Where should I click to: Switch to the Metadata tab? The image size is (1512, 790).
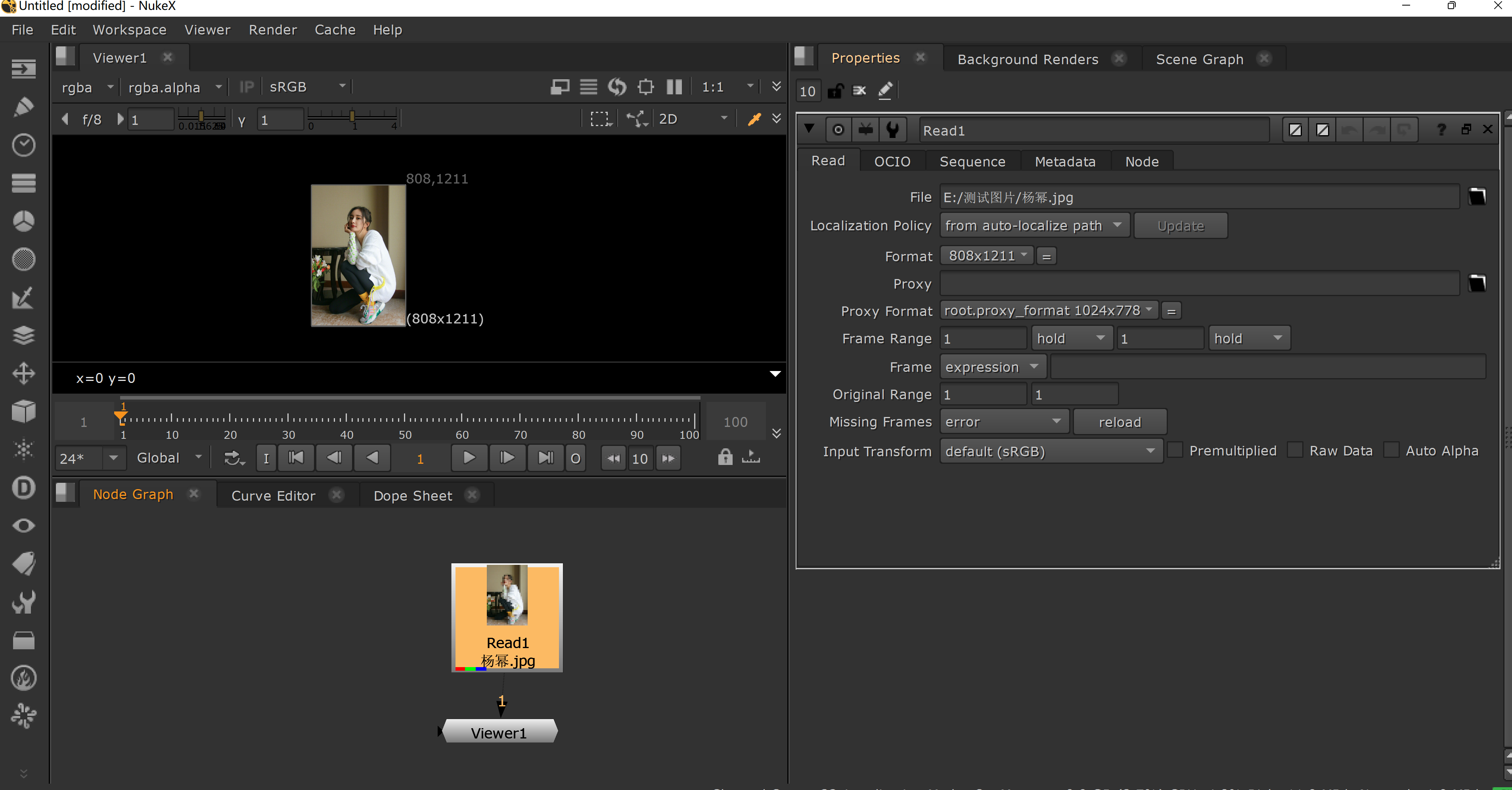[x=1065, y=161]
